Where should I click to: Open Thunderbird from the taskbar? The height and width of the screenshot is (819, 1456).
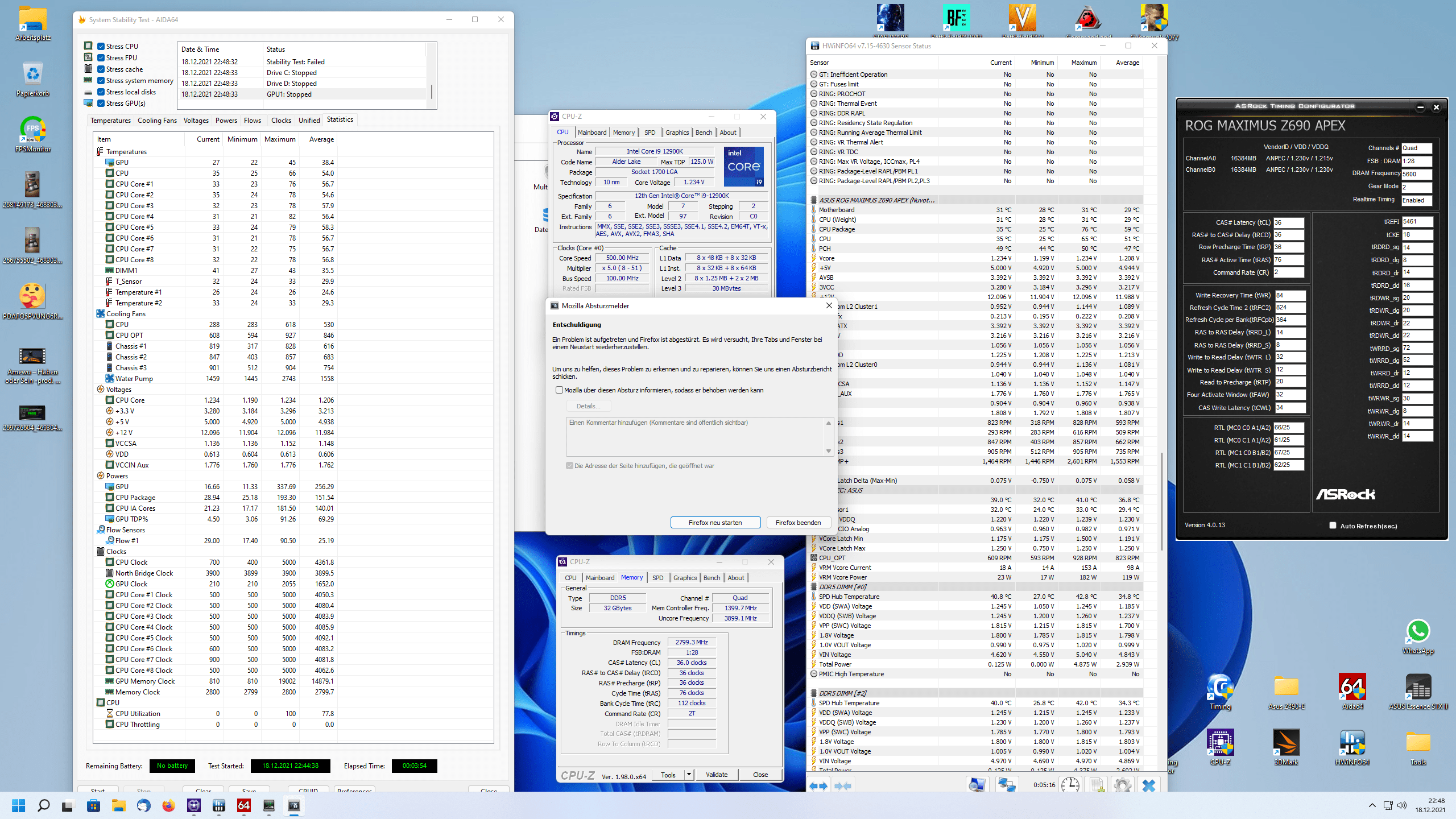click(144, 805)
